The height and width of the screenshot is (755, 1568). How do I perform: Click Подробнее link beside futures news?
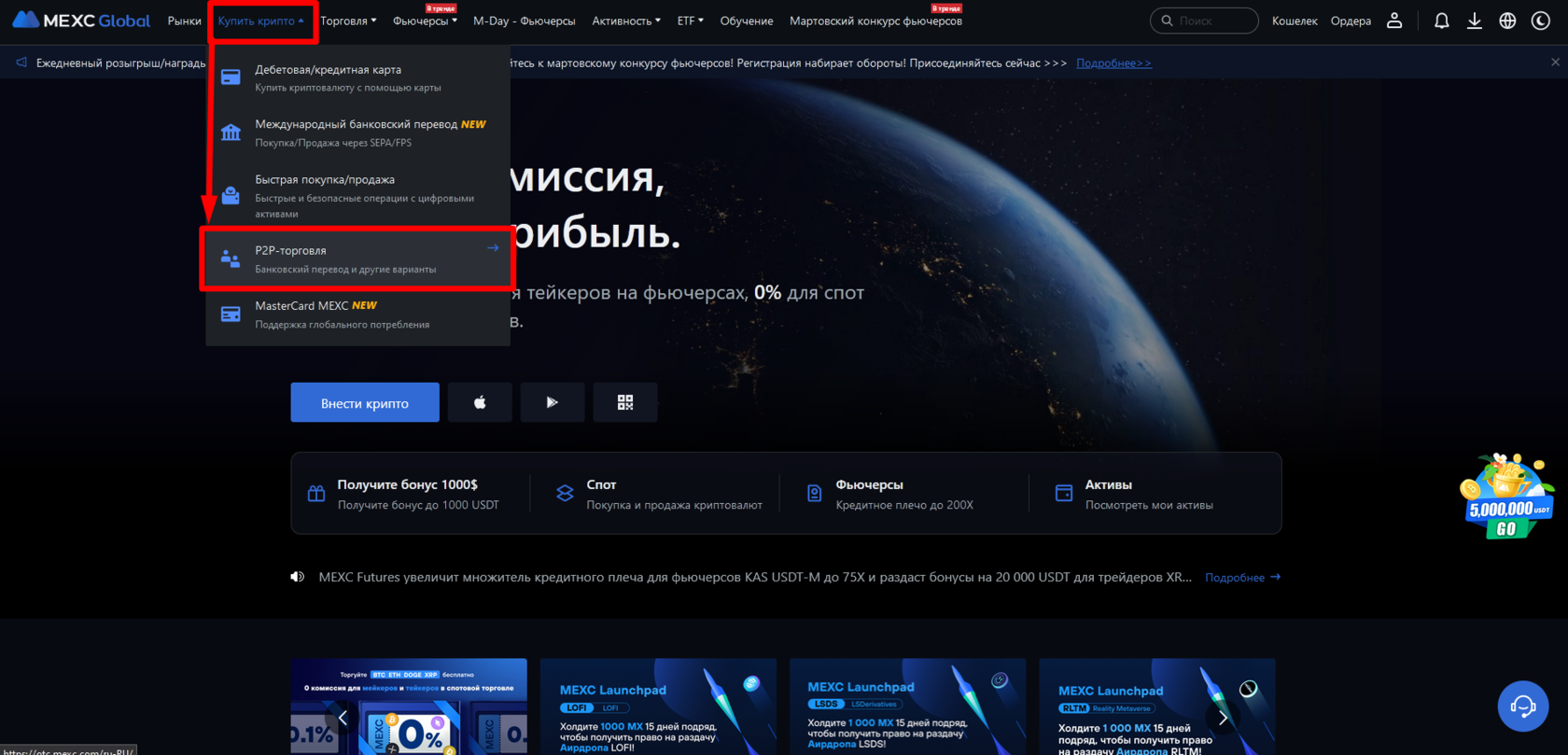1242,578
